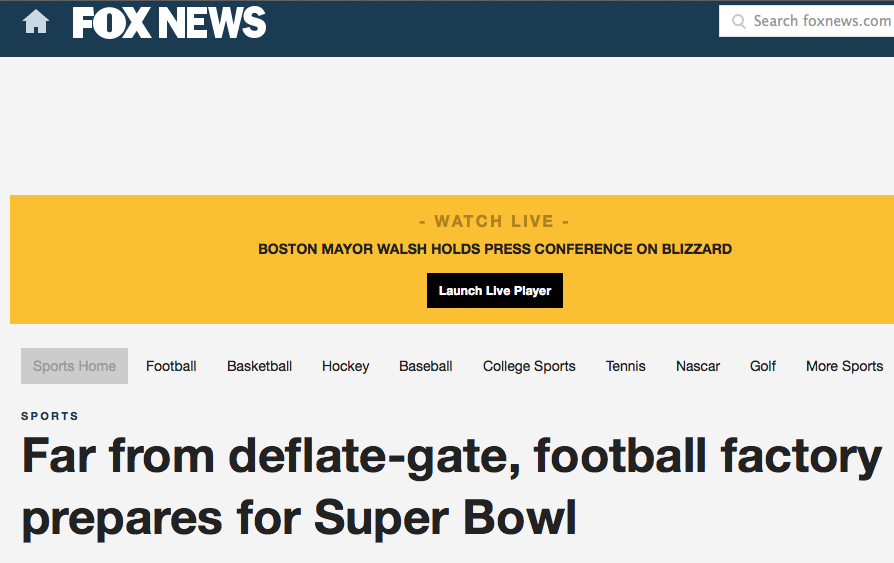
Task: Open Boston Mayor Walsh press conference headline
Action: click(x=495, y=249)
